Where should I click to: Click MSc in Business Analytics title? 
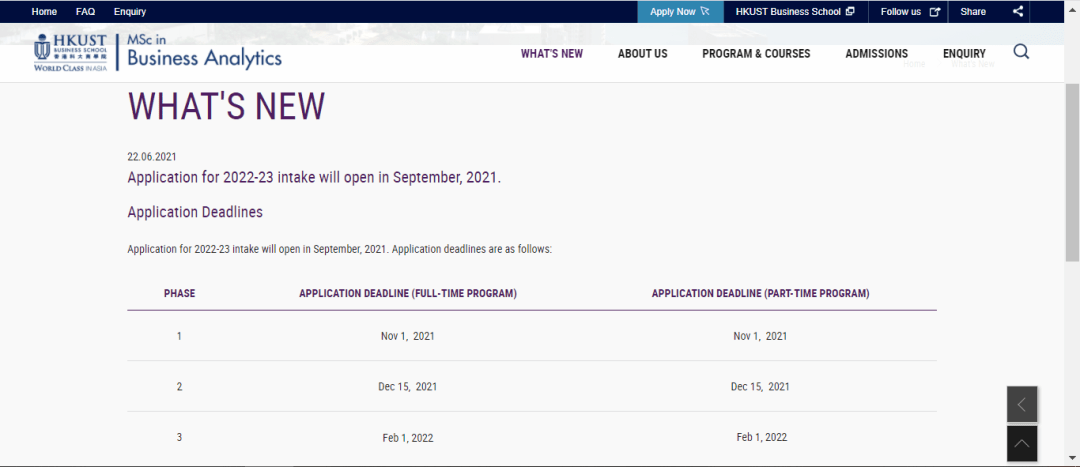tap(205, 52)
